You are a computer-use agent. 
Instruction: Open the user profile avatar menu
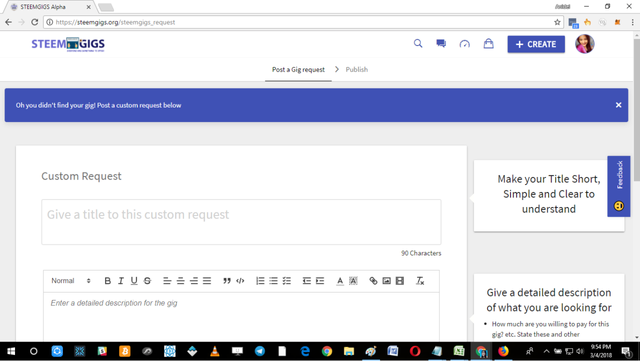click(x=584, y=44)
